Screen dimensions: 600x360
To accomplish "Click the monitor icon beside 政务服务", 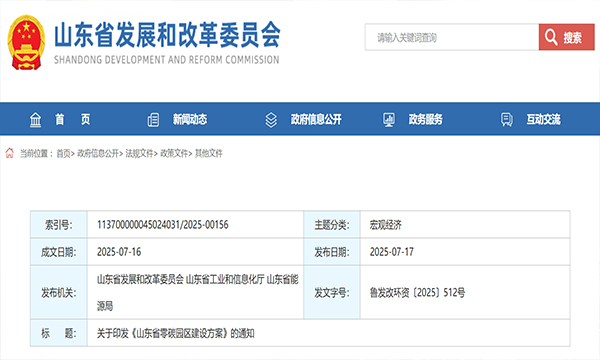I will tap(389, 120).
